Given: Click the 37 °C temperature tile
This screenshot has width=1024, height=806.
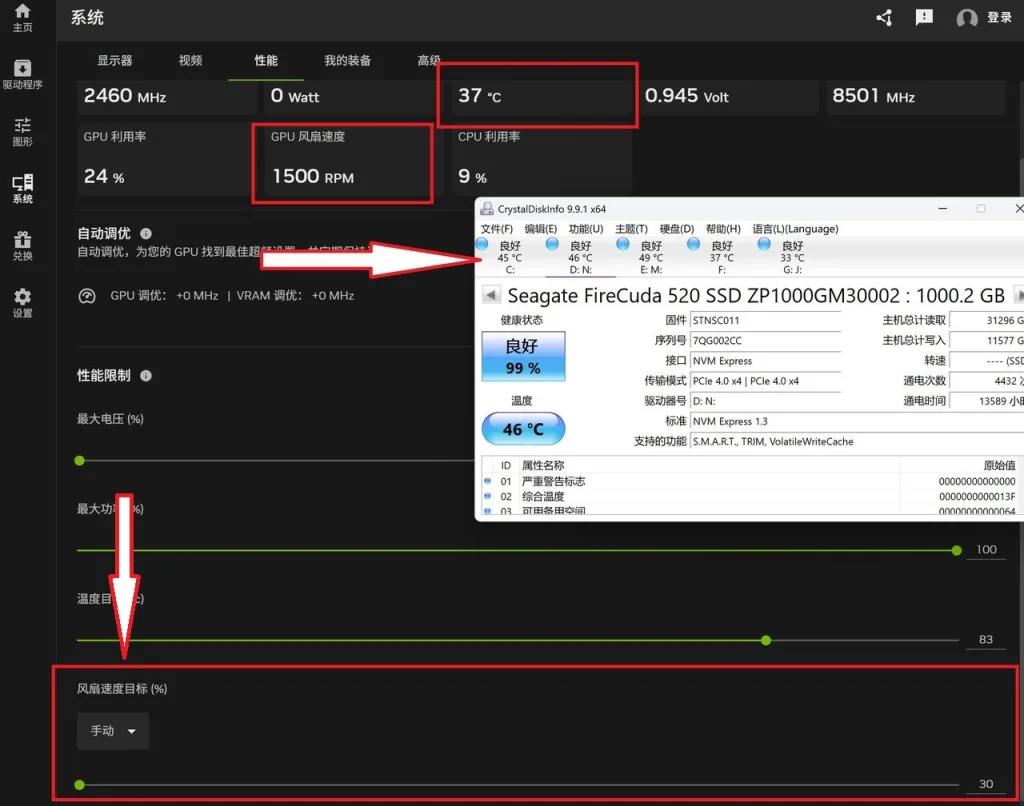Looking at the screenshot, I should tap(541, 97).
